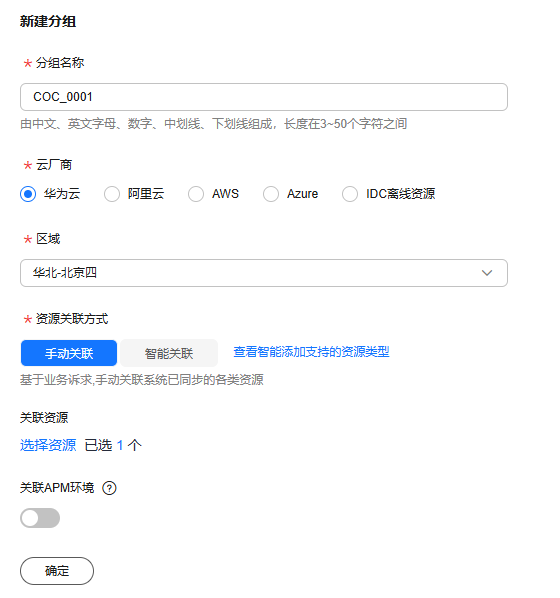Image resolution: width=560 pixels, height=598 pixels.
Task: Select the 华为云 radio button
Action: click(28, 194)
